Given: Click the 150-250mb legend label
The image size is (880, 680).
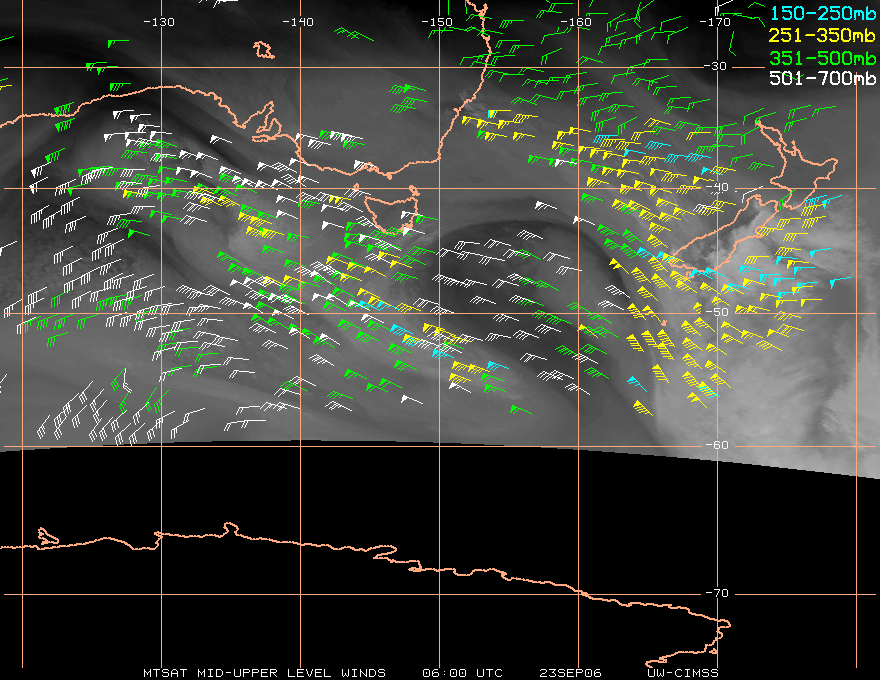Looking at the screenshot, I should click(822, 13).
